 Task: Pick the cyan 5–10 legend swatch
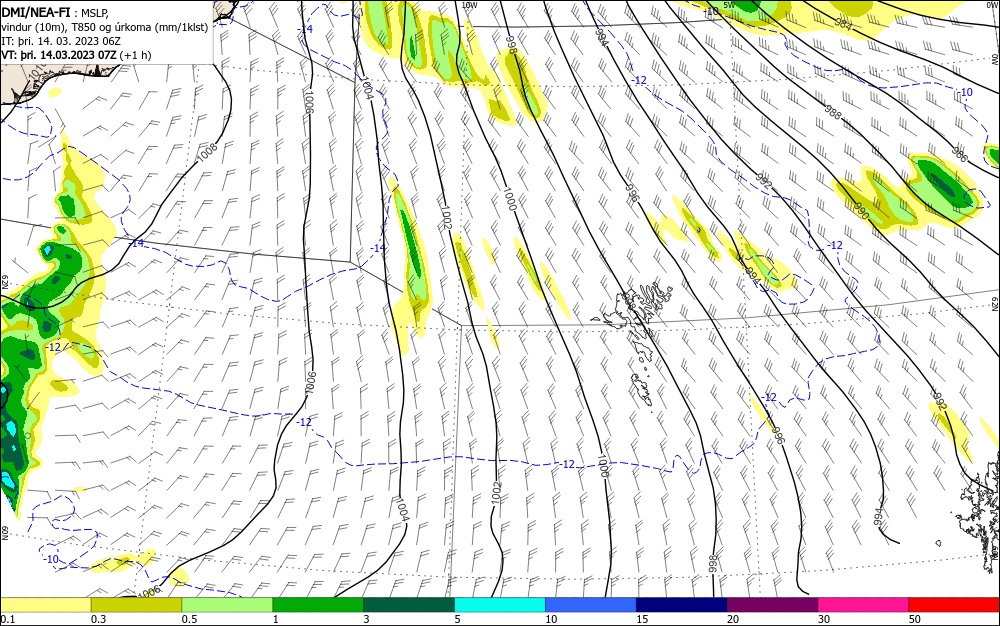pyautogui.click(x=500, y=605)
